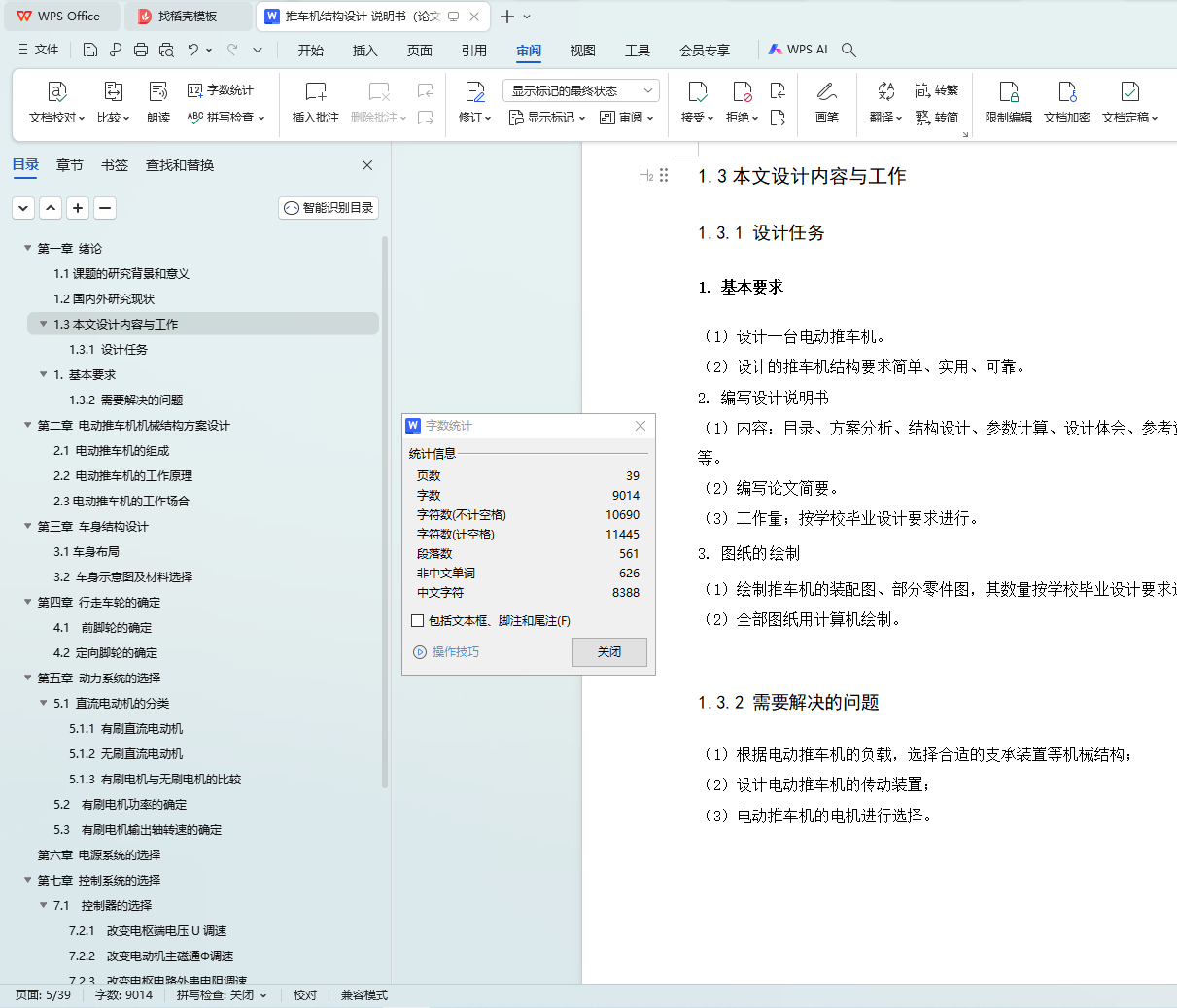1177x1008 pixels.
Task: Click the minus demote-level outline button
Action: pos(105,208)
